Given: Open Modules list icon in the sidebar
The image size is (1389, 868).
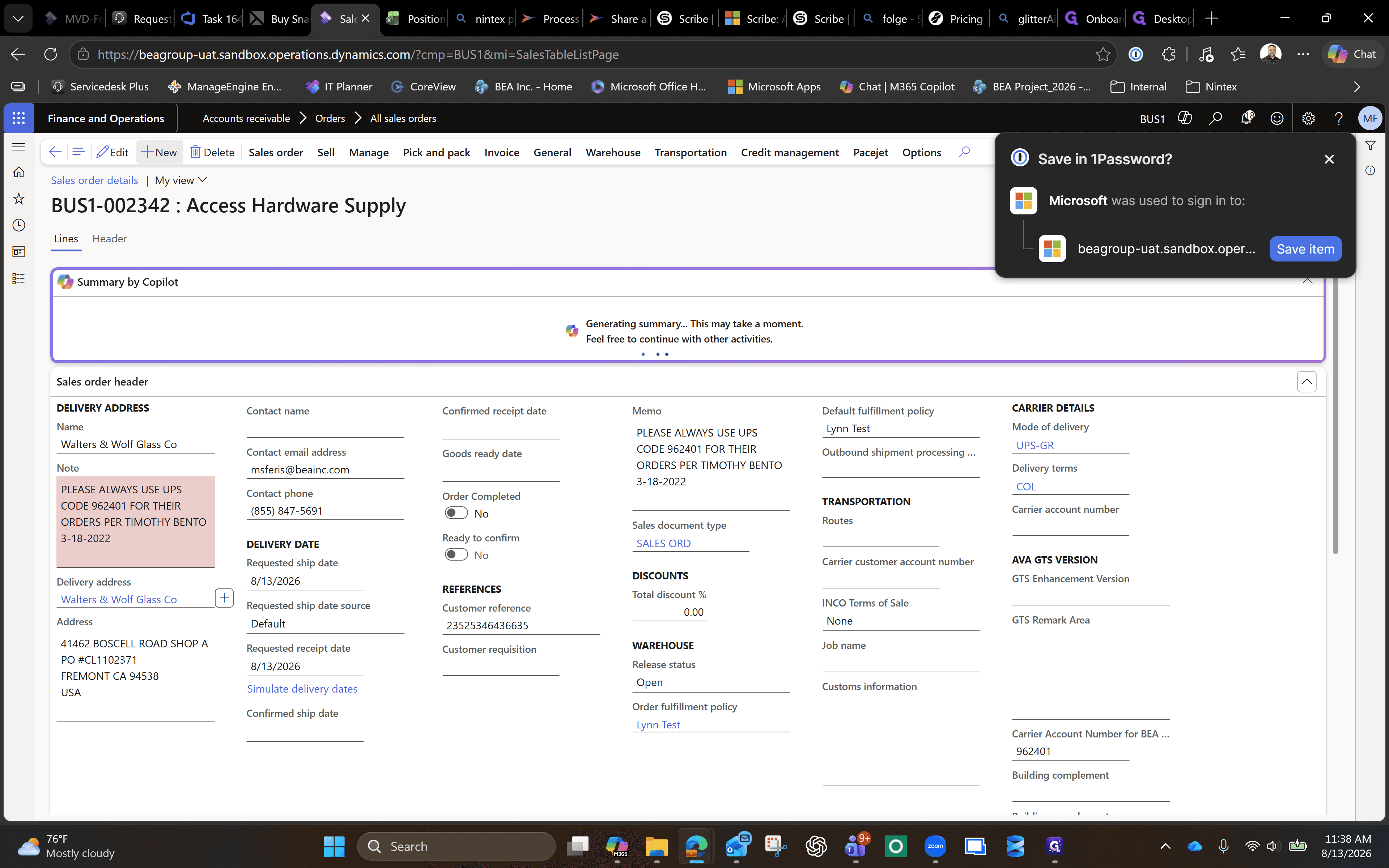Looking at the screenshot, I should click(18, 278).
